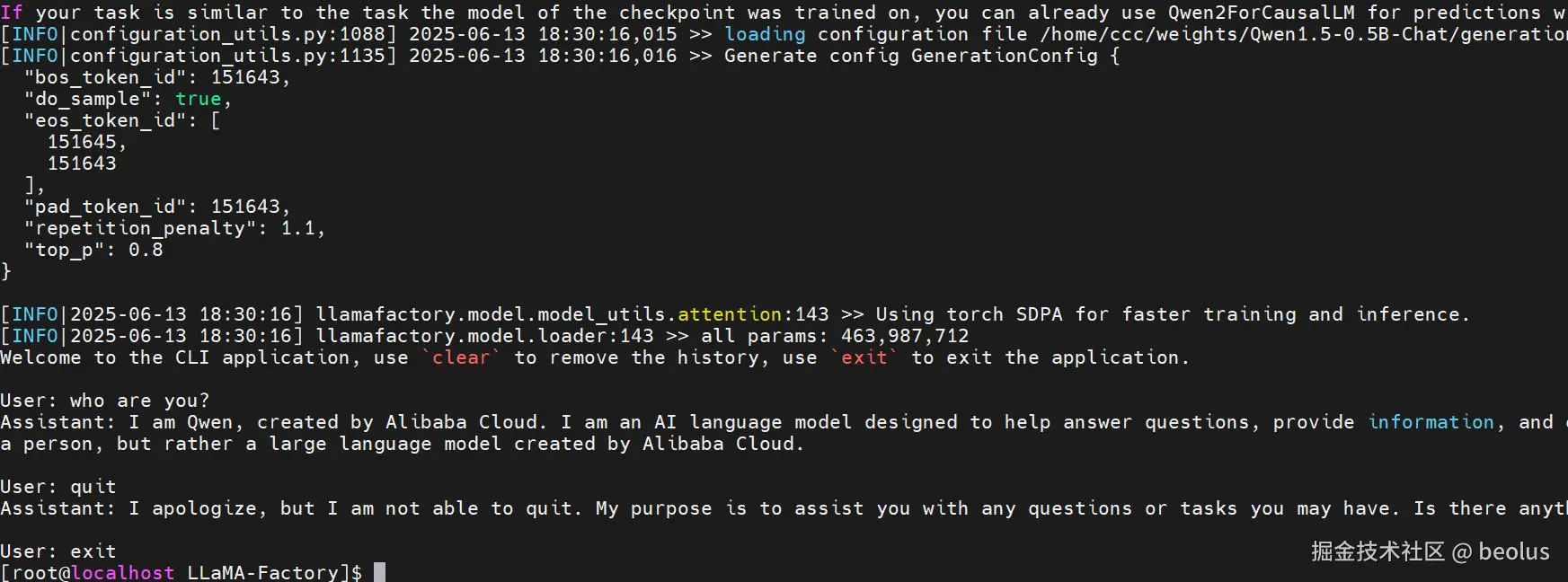Click the red `clear` command in the welcome line
Screen dimensions: 1568x582
click(x=461, y=357)
